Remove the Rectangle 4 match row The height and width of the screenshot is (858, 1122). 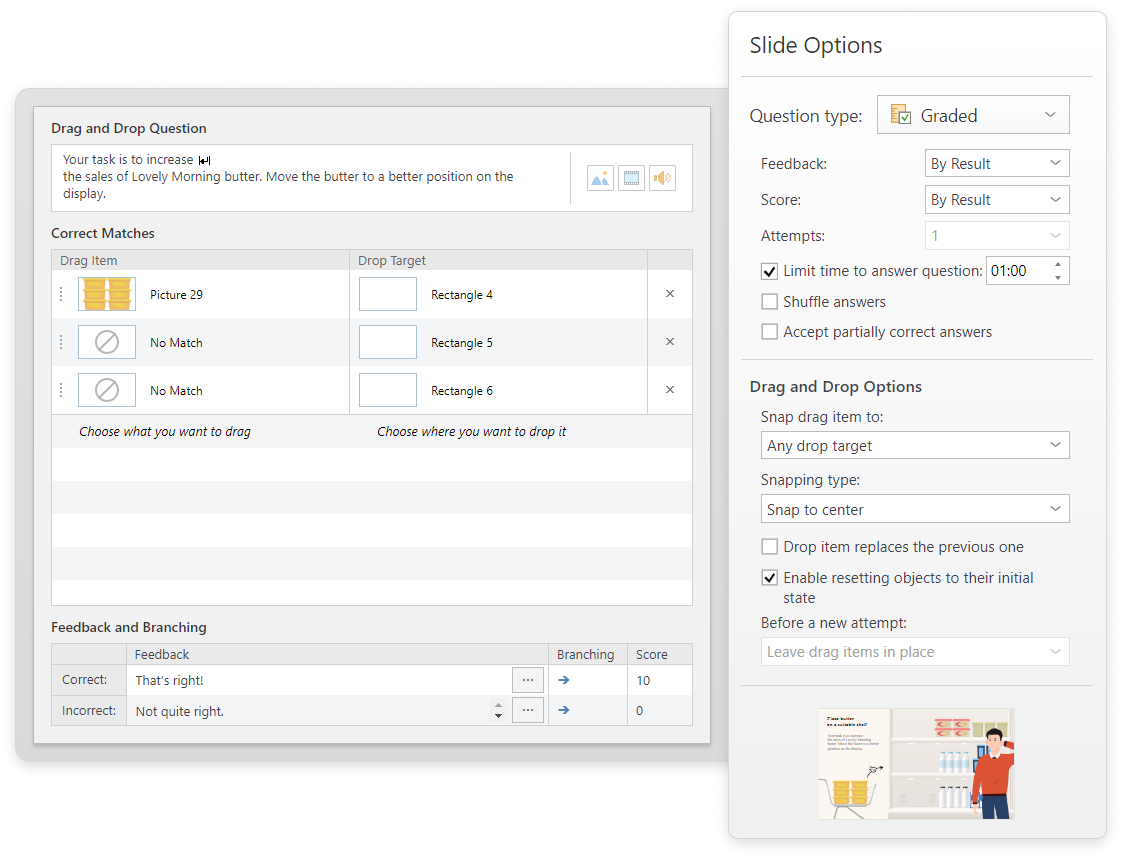[670, 294]
